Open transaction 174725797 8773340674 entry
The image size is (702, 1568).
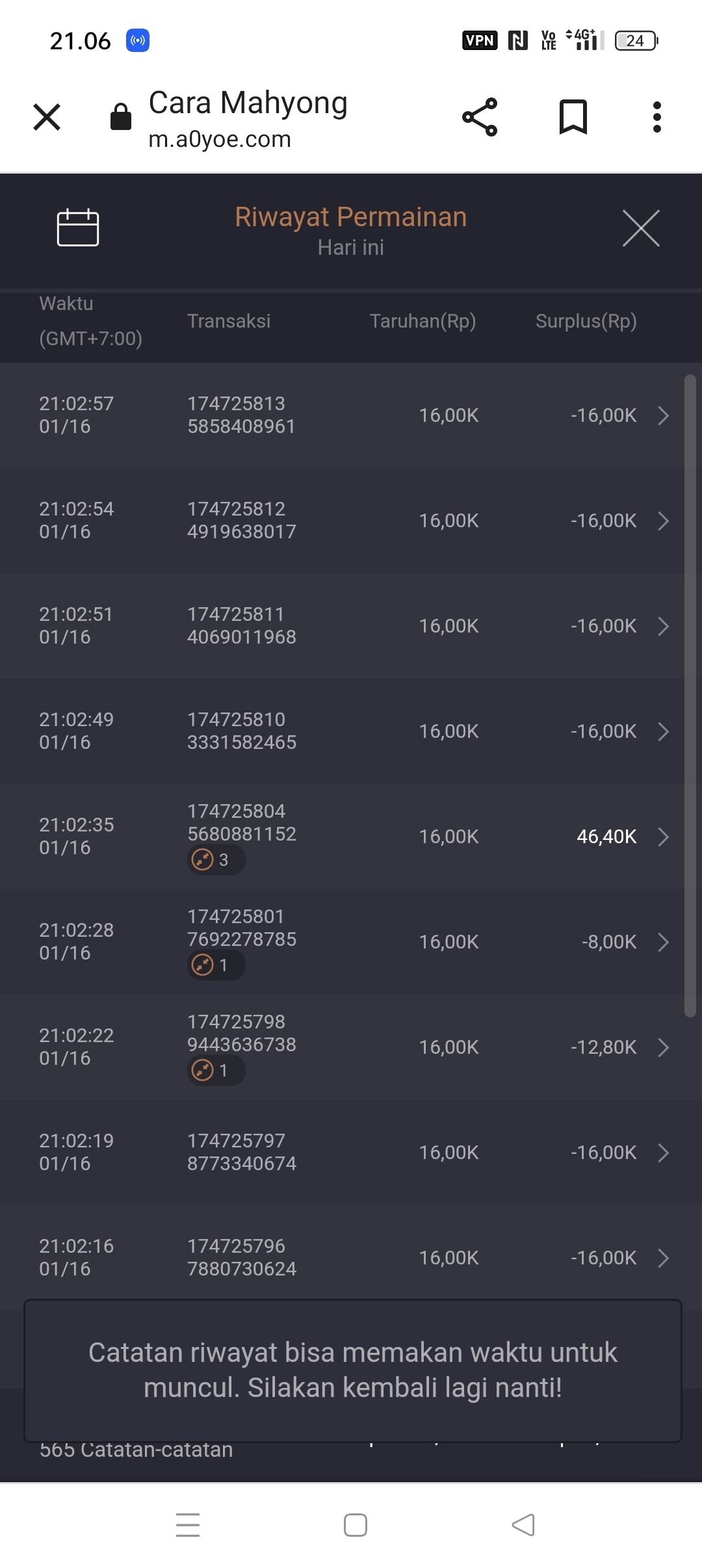point(241,1152)
